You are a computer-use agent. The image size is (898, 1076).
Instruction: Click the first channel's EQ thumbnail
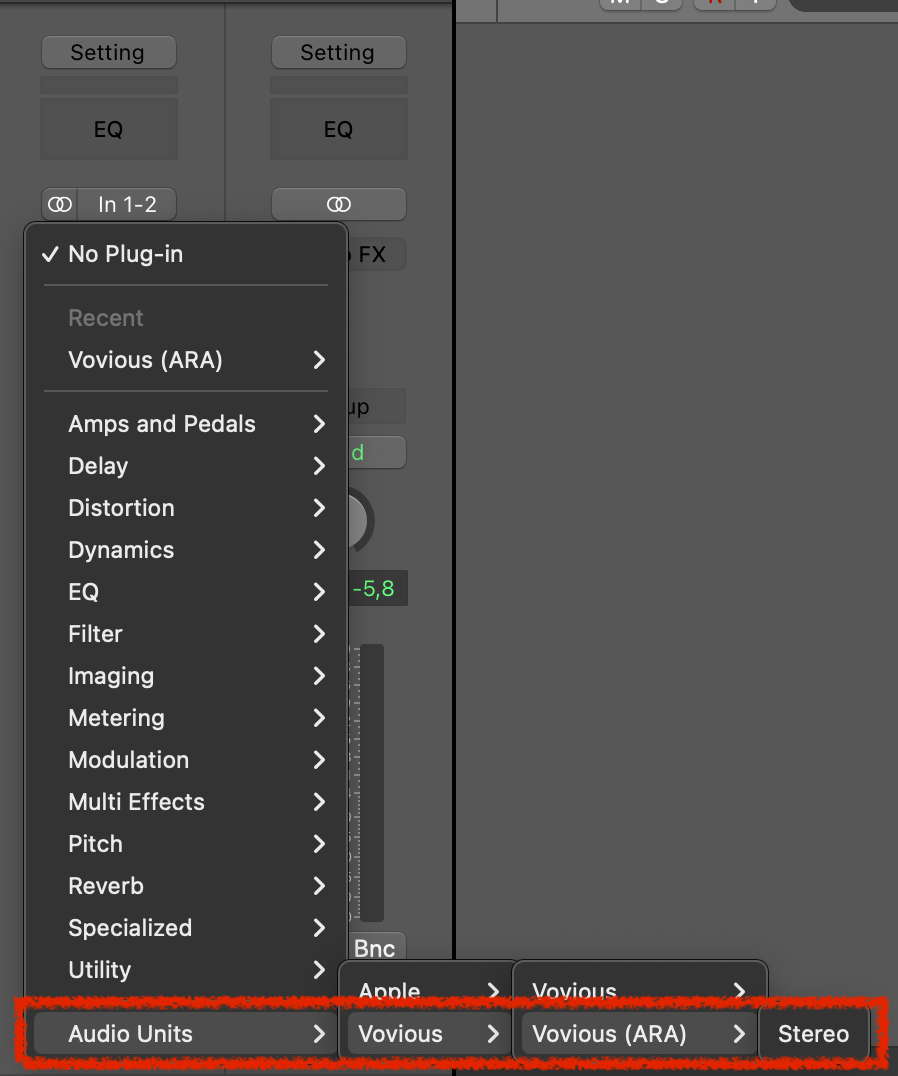[108, 129]
